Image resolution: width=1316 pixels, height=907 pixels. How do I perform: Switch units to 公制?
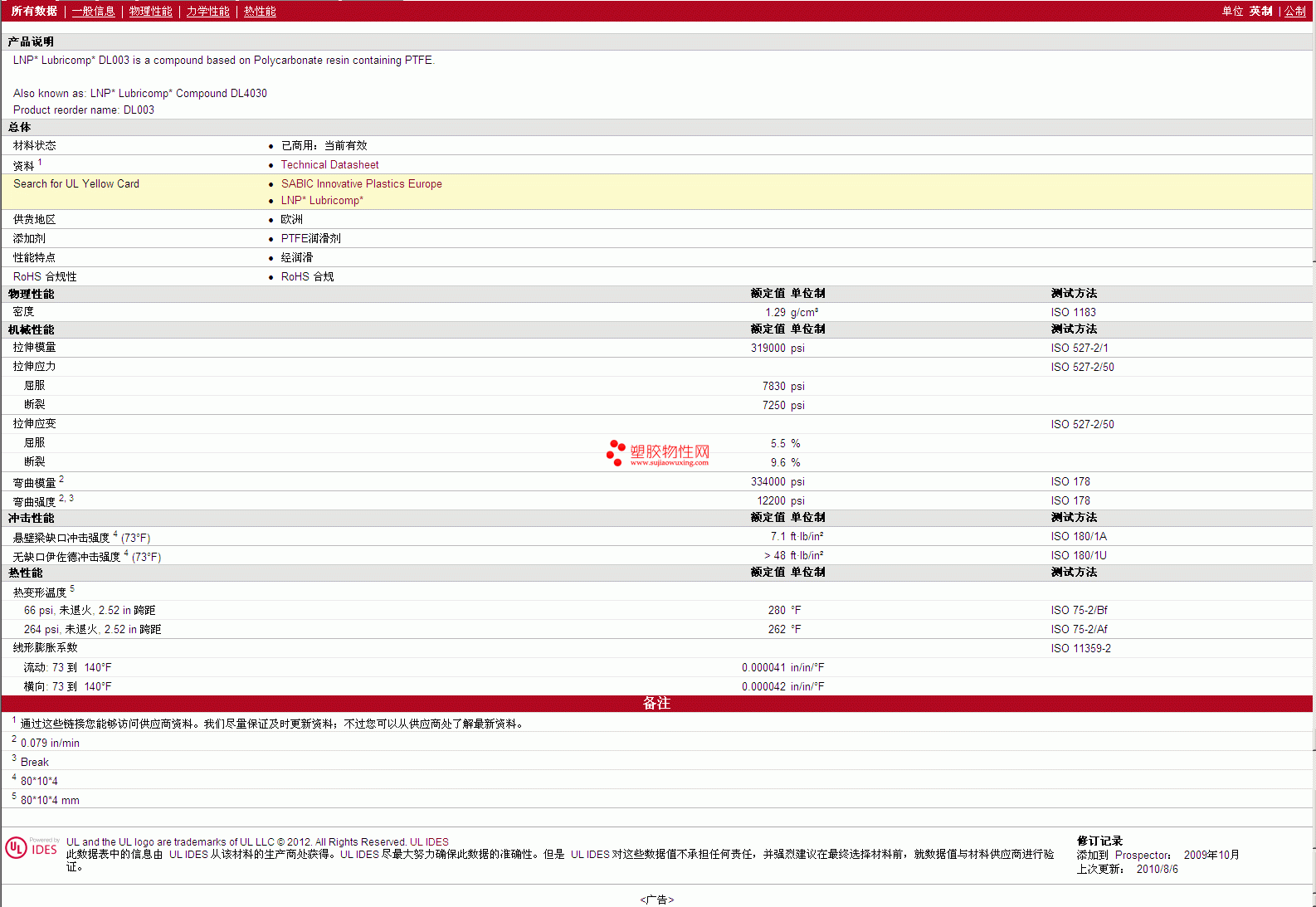click(1295, 11)
